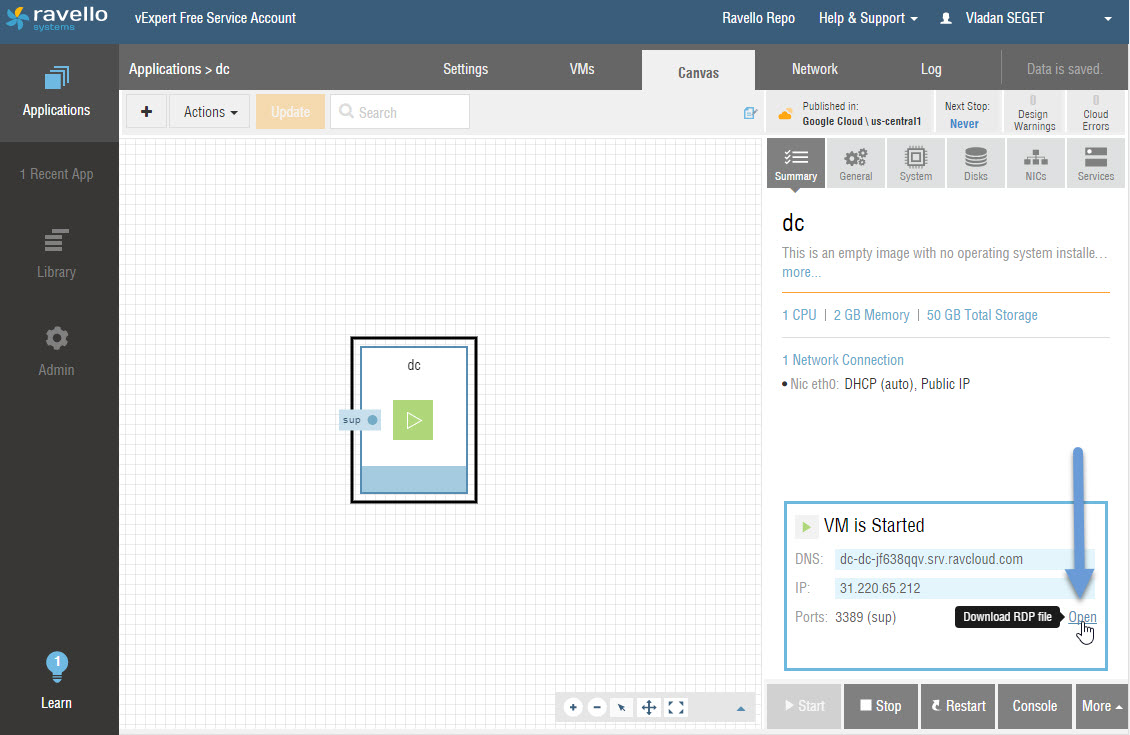
Task: Click the Open RDP link
Action: [1082, 617]
